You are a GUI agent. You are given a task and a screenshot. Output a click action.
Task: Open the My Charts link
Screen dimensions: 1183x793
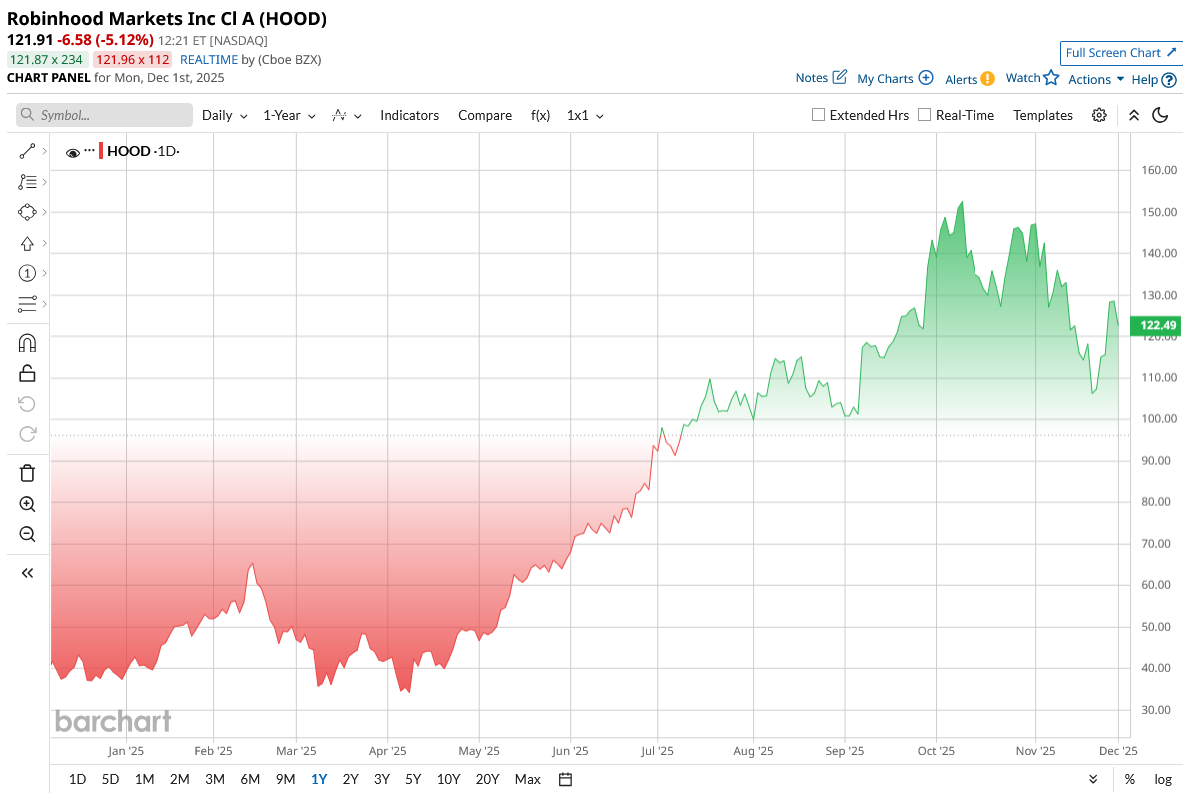coord(895,78)
